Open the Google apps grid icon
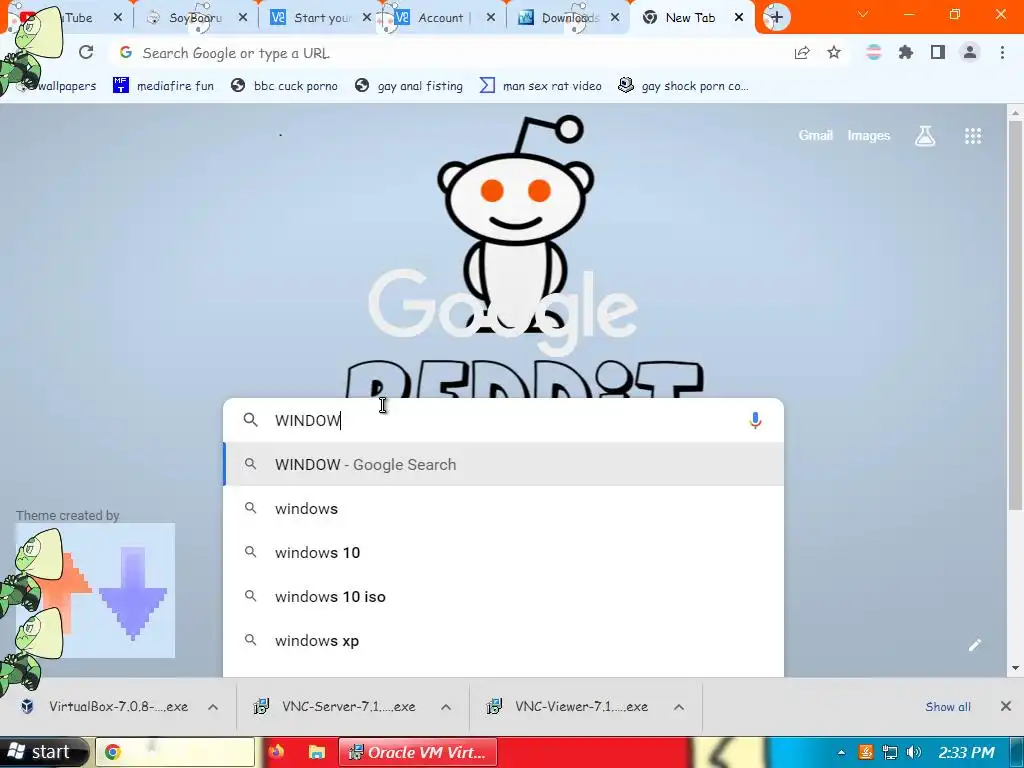Screen dimensions: 1024x768 (x=973, y=136)
